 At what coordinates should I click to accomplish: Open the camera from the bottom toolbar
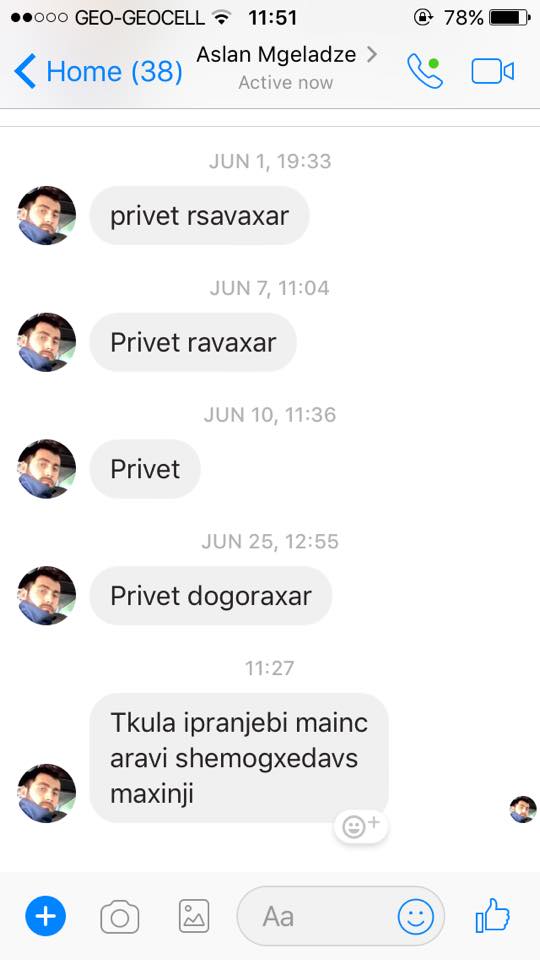coord(120,917)
